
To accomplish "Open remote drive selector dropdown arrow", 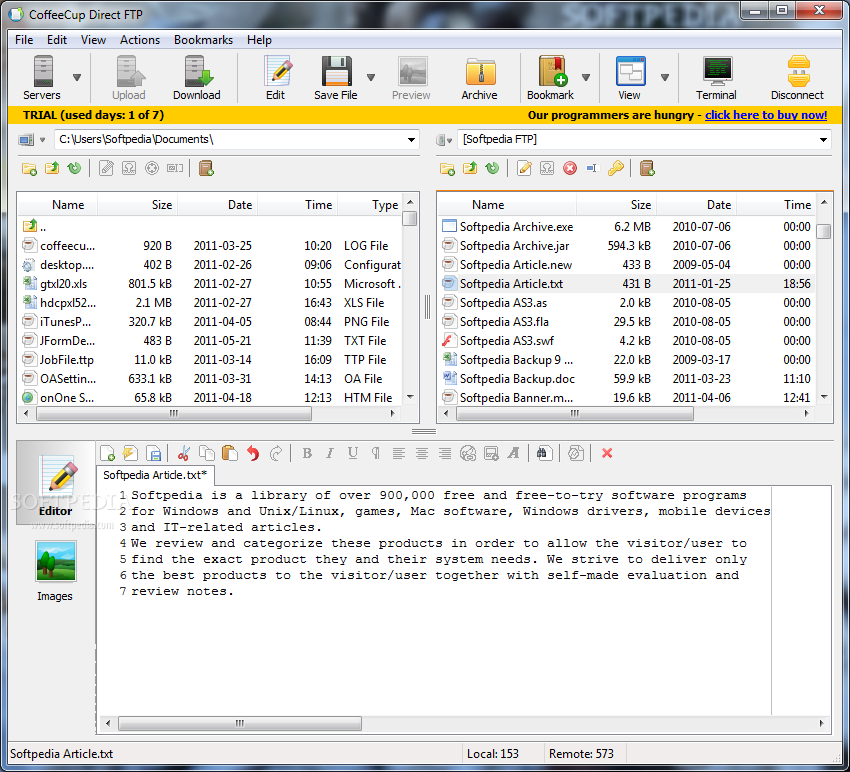I will tap(449, 140).
